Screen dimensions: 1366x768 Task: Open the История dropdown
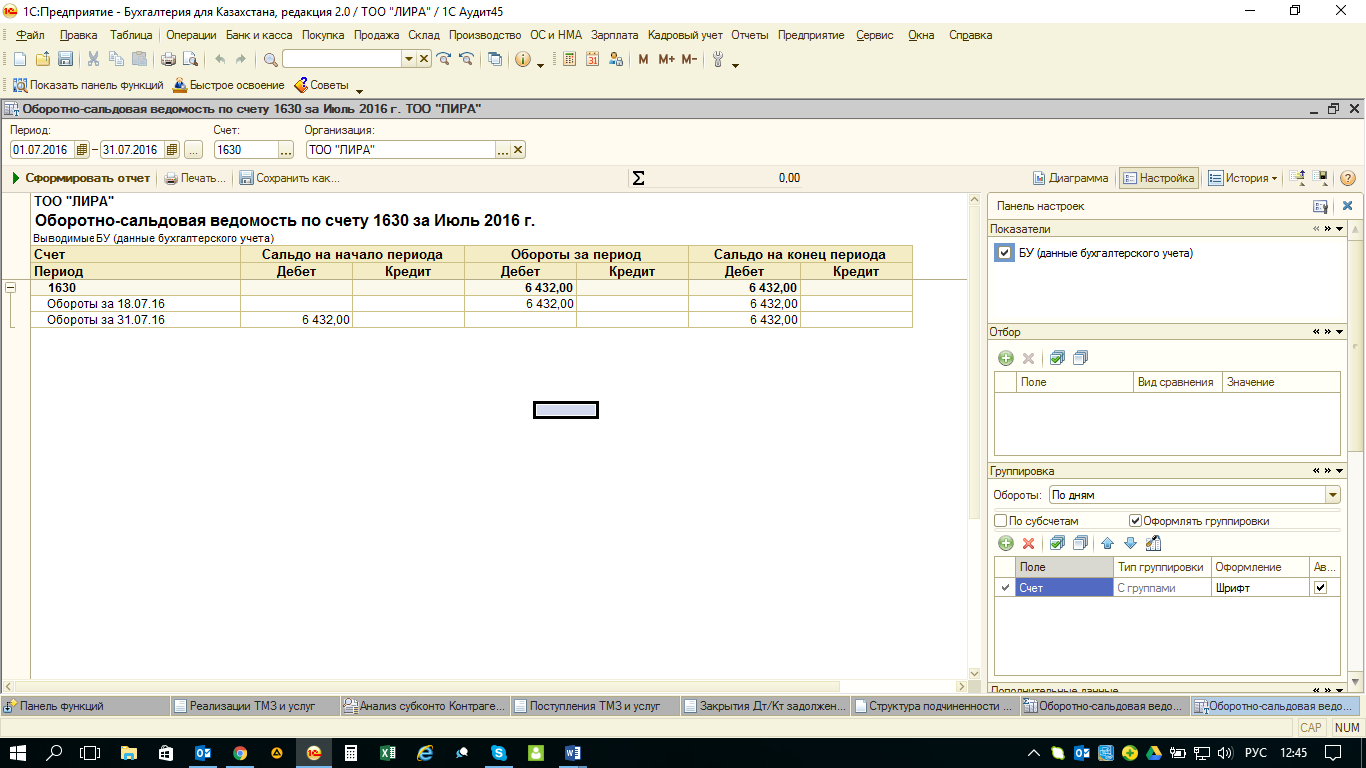(x=1243, y=178)
